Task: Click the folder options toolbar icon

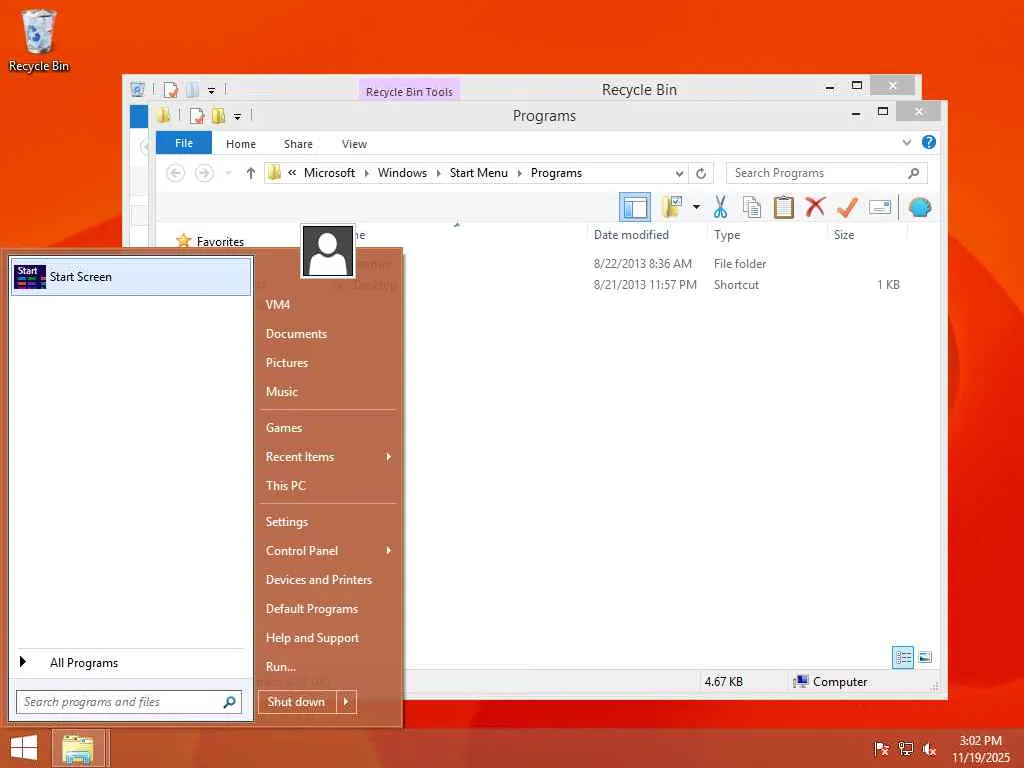Action: pyautogui.click(x=671, y=207)
